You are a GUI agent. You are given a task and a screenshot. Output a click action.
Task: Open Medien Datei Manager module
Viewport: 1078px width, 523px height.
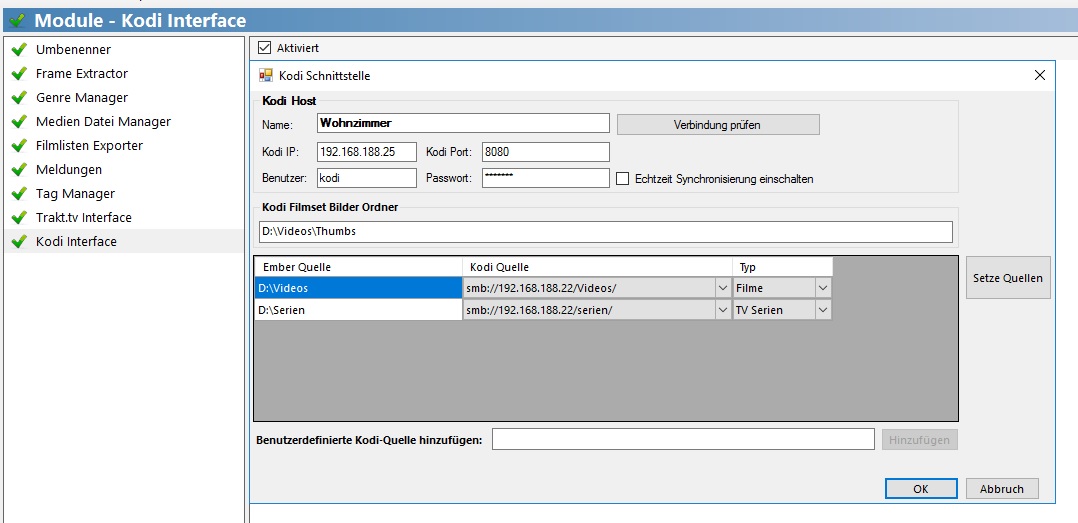point(124,122)
